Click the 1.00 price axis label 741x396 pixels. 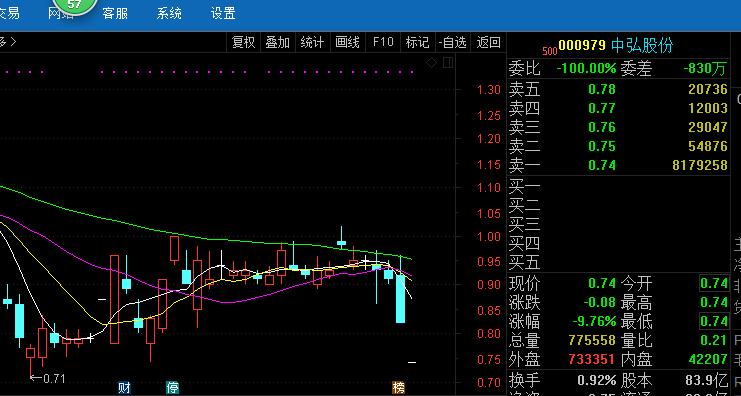(x=489, y=236)
